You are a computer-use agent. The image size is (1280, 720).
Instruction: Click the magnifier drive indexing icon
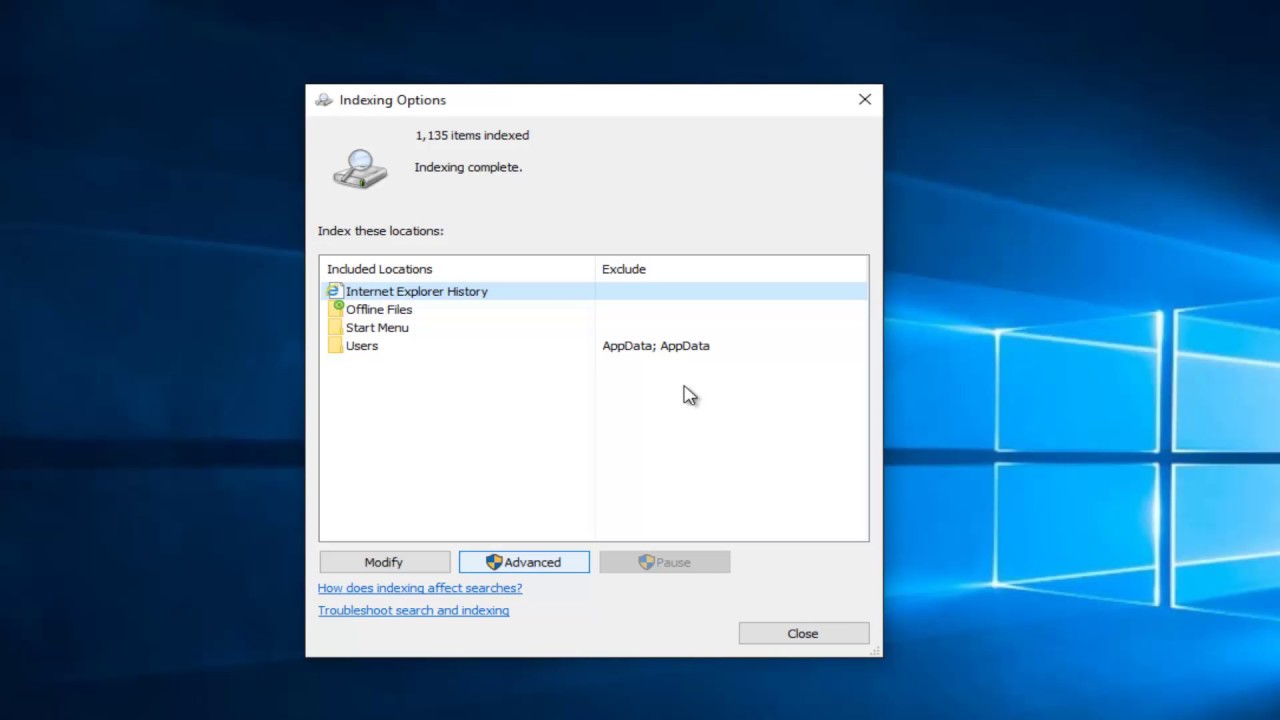[x=359, y=169]
